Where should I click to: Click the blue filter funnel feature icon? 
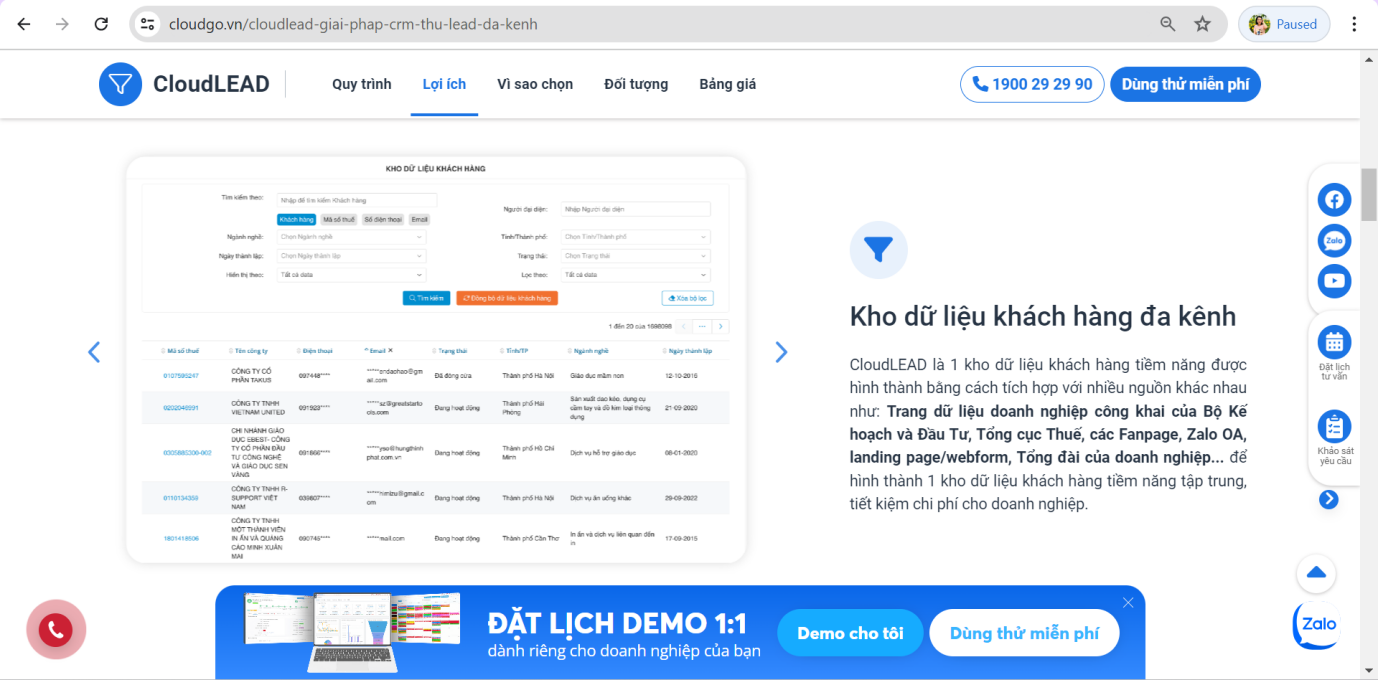878,250
